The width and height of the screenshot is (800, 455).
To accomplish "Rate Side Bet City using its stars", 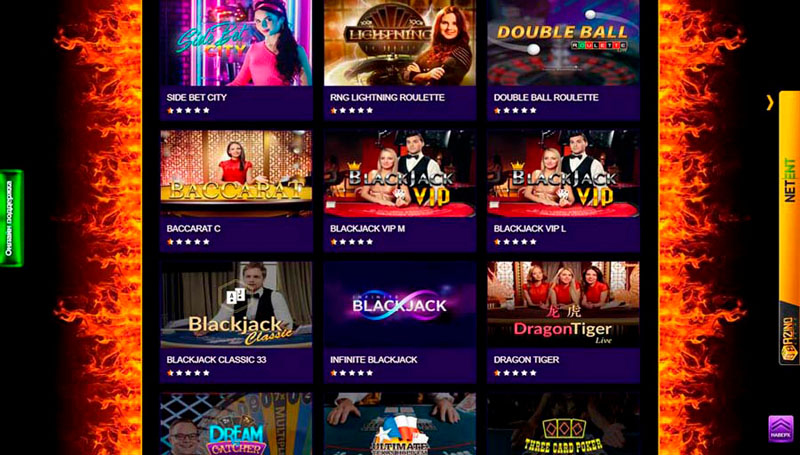I will tap(188, 110).
